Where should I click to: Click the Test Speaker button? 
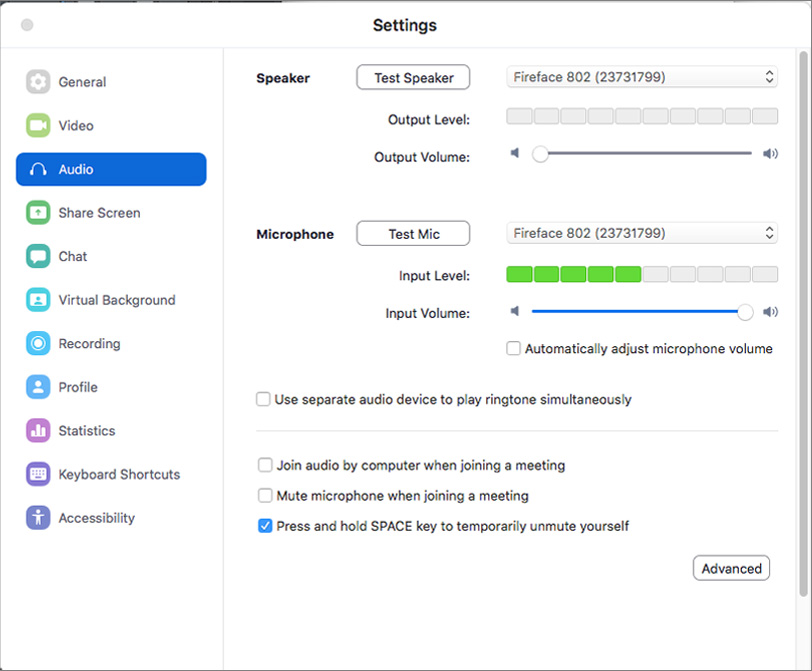coord(413,77)
